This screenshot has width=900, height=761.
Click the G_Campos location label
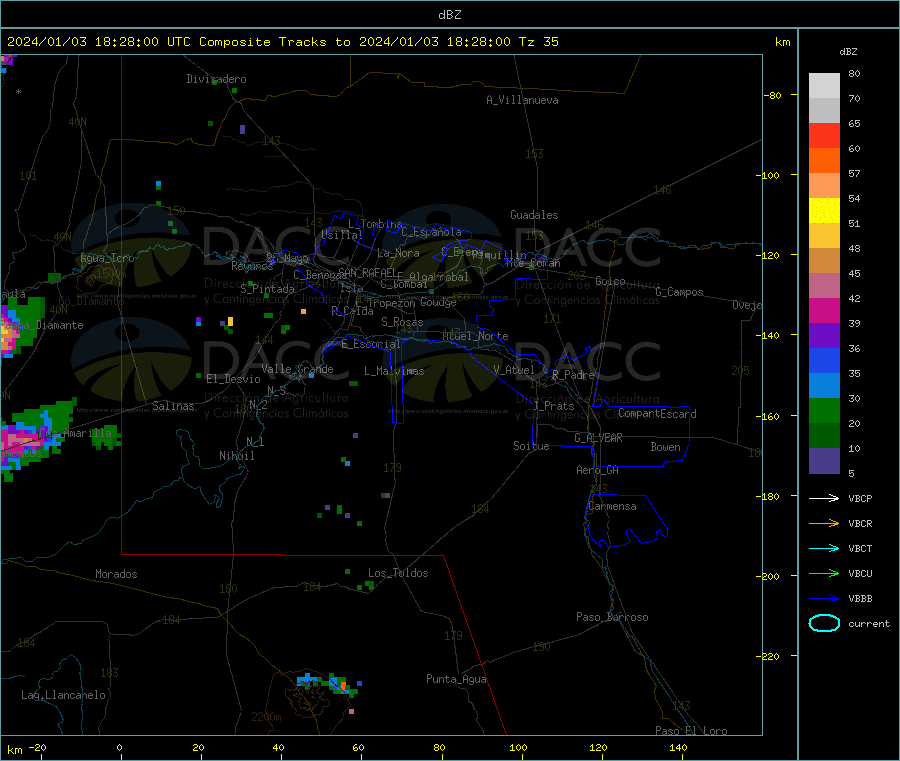click(x=680, y=292)
